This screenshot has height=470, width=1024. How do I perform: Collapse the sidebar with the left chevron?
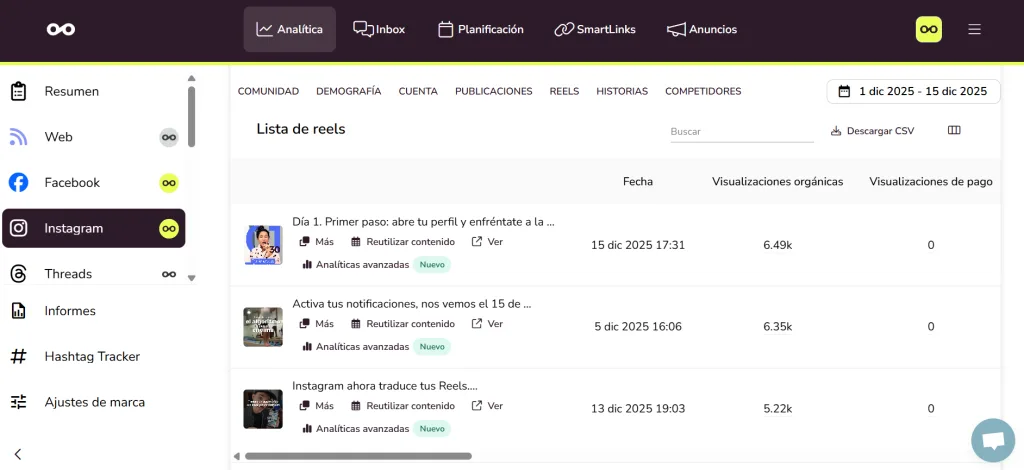18,454
